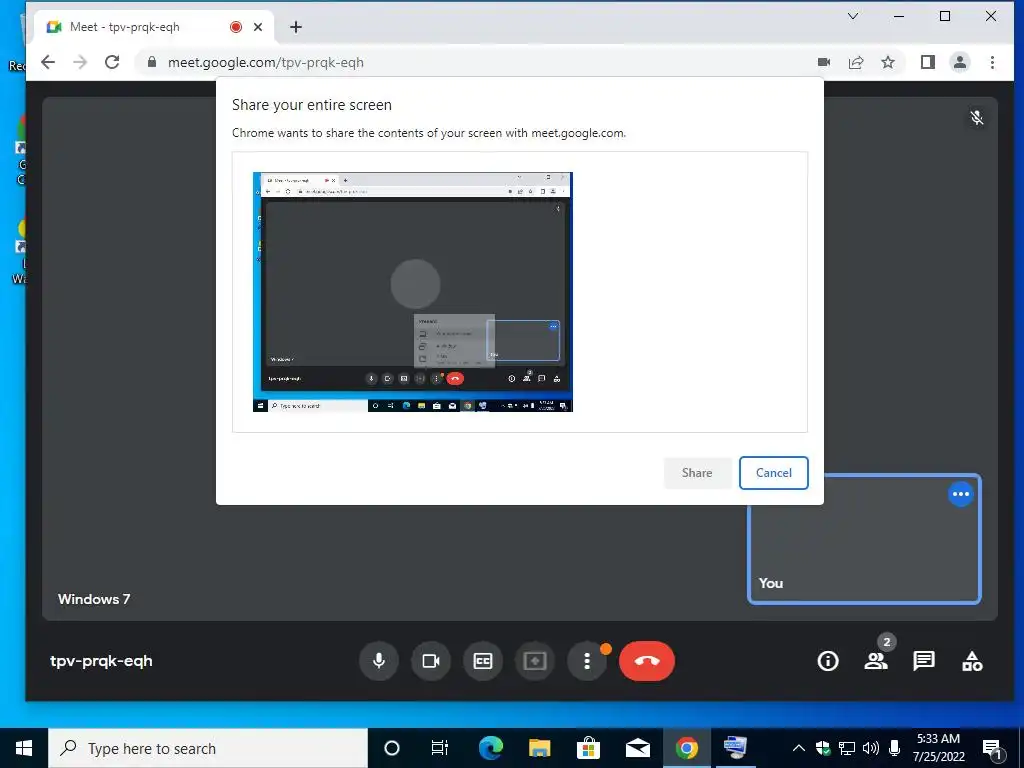1024x768 pixels.
Task: Click the microphone in-use tray icon
Action: tap(895, 748)
